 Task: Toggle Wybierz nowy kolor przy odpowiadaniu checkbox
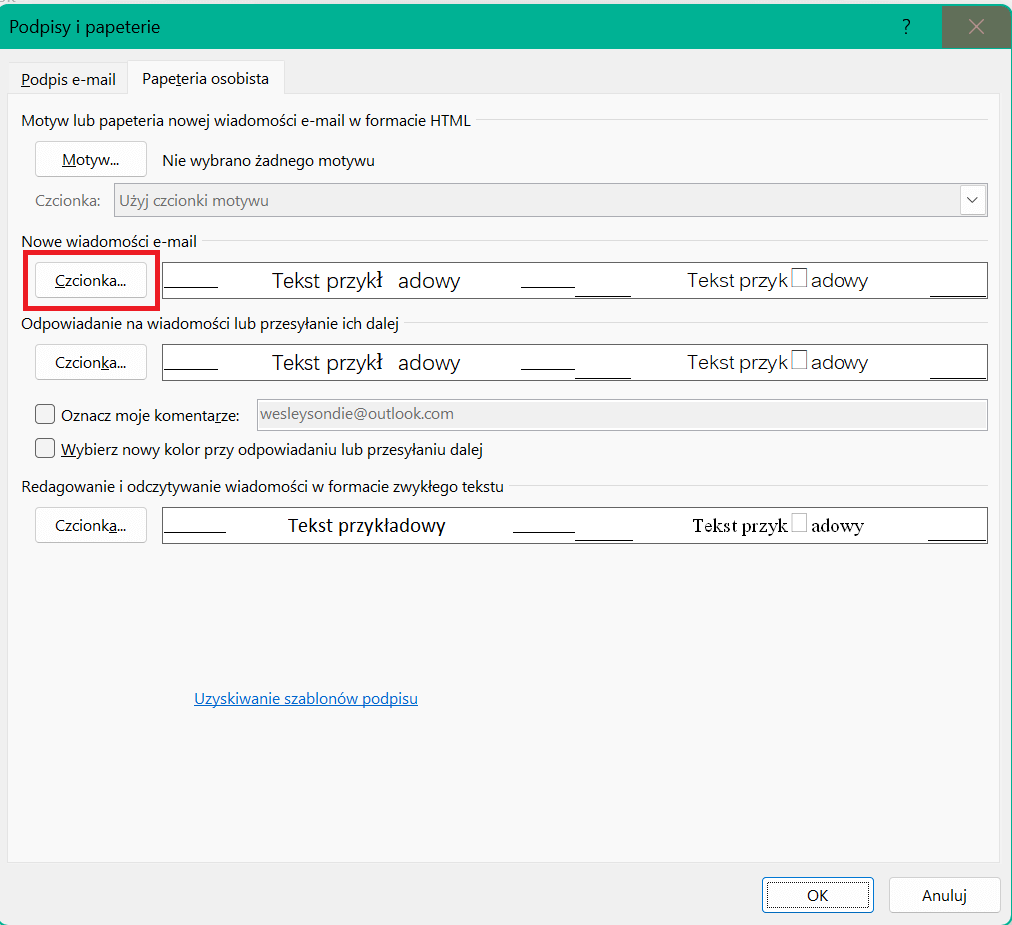coord(45,449)
